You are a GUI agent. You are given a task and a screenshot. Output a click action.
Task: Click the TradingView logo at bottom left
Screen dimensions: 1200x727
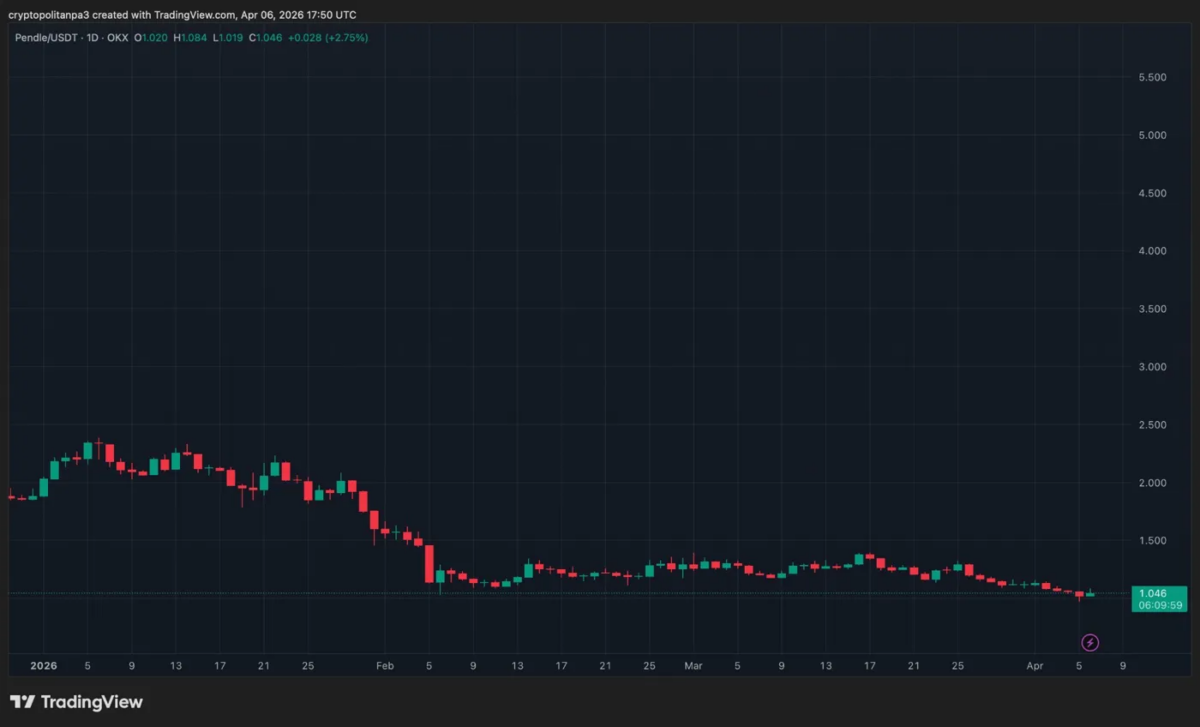[x=77, y=702]
